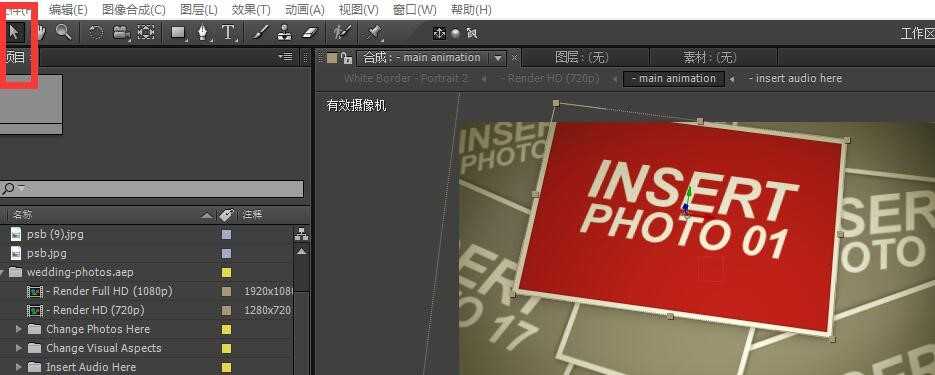This screenshot has height=375, width=935.
Task: Click the 有效摄像机 view label
Action: click(x=356, y=106)
